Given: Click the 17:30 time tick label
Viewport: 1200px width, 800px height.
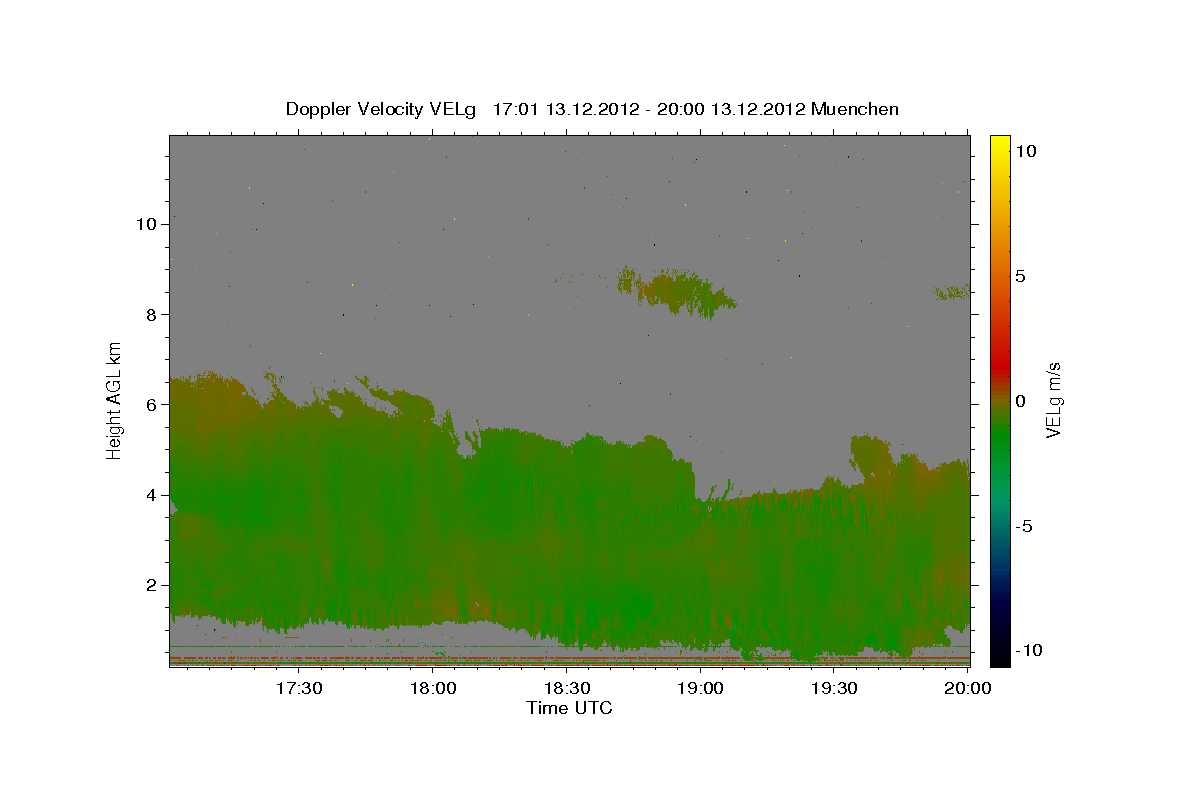Looking at the screenshot, I should (299, 688).
